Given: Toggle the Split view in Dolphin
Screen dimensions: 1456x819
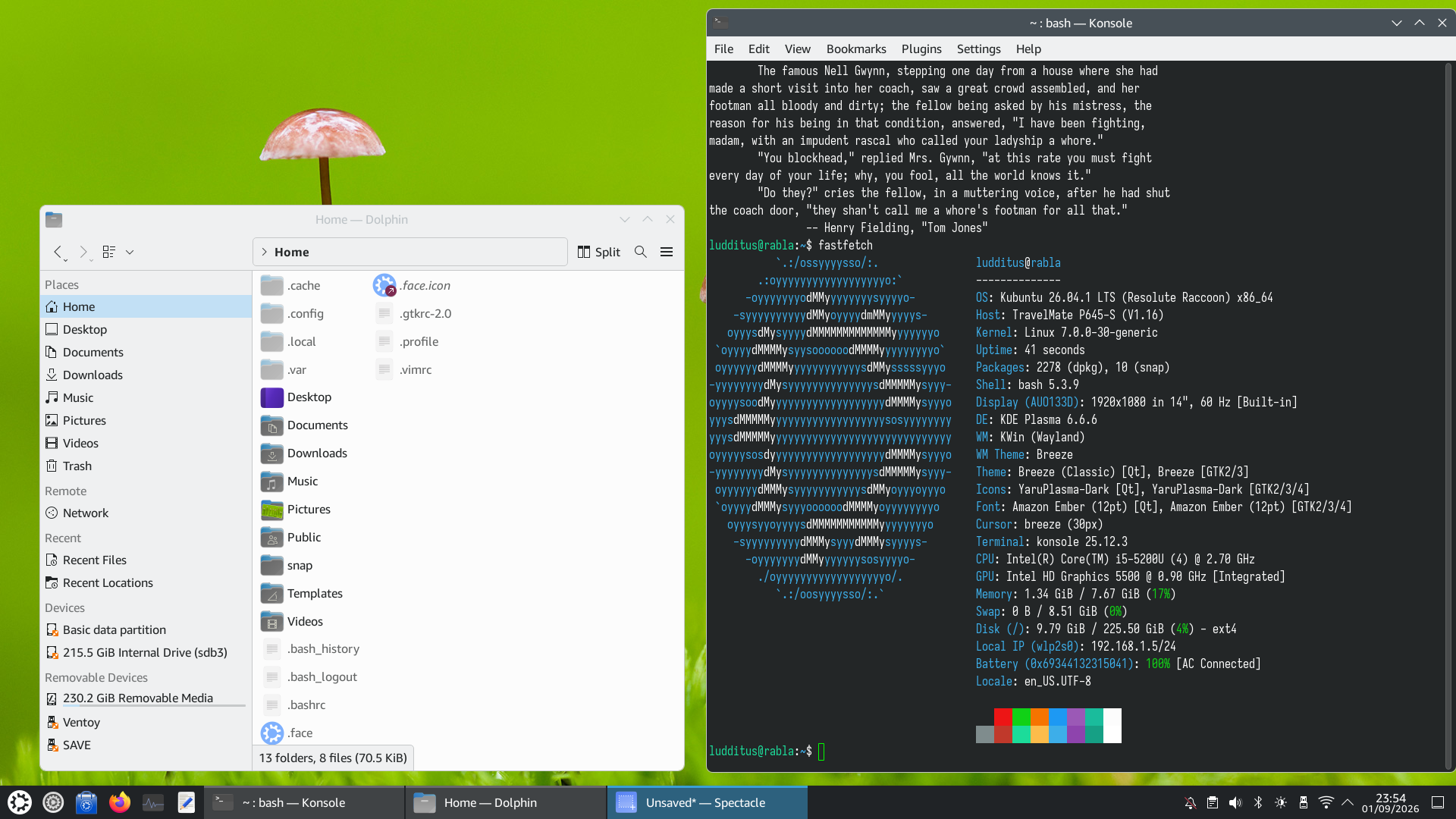Looking at the screenshot, I should [x=599, y=252].
